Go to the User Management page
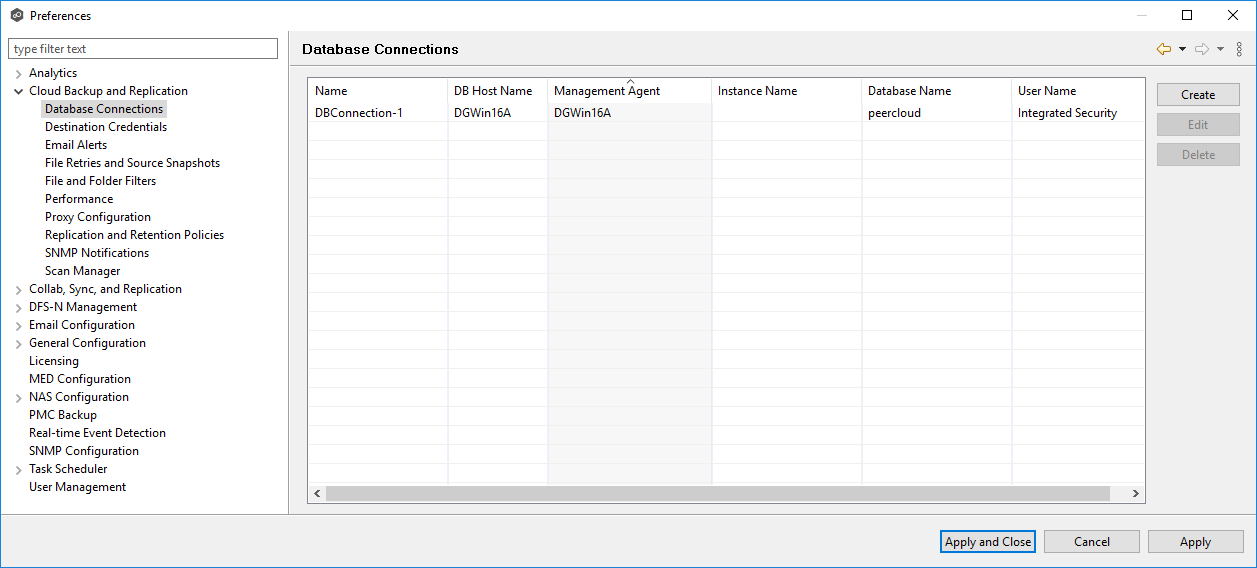The image size is (1257, 568). (78, 487)
